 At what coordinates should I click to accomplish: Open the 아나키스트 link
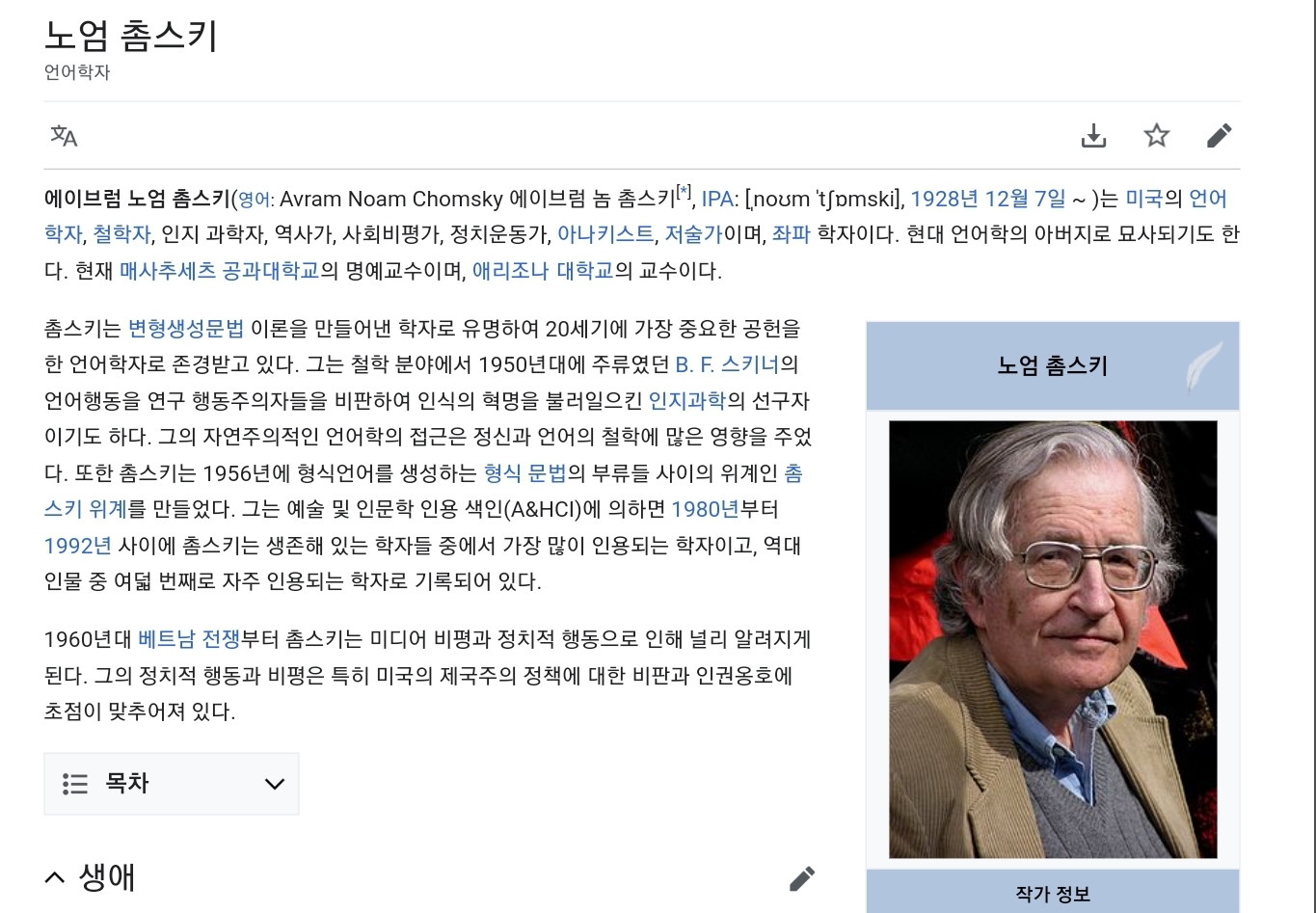click(605, 234)
